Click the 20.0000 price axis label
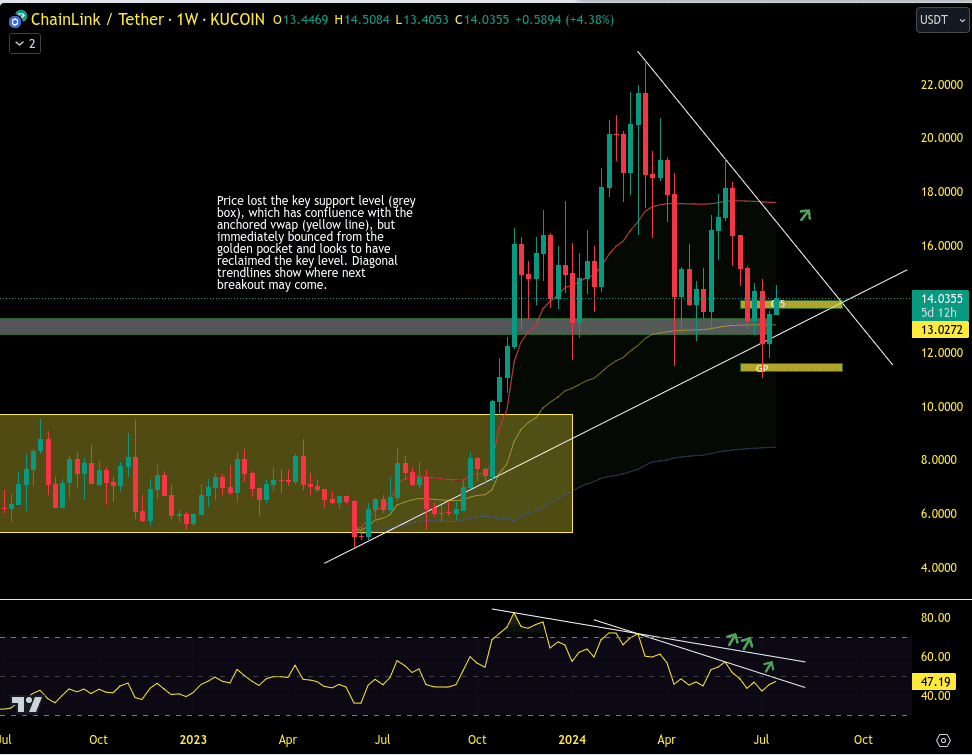This screenshot has width=972, height=755. pos(942,138)
